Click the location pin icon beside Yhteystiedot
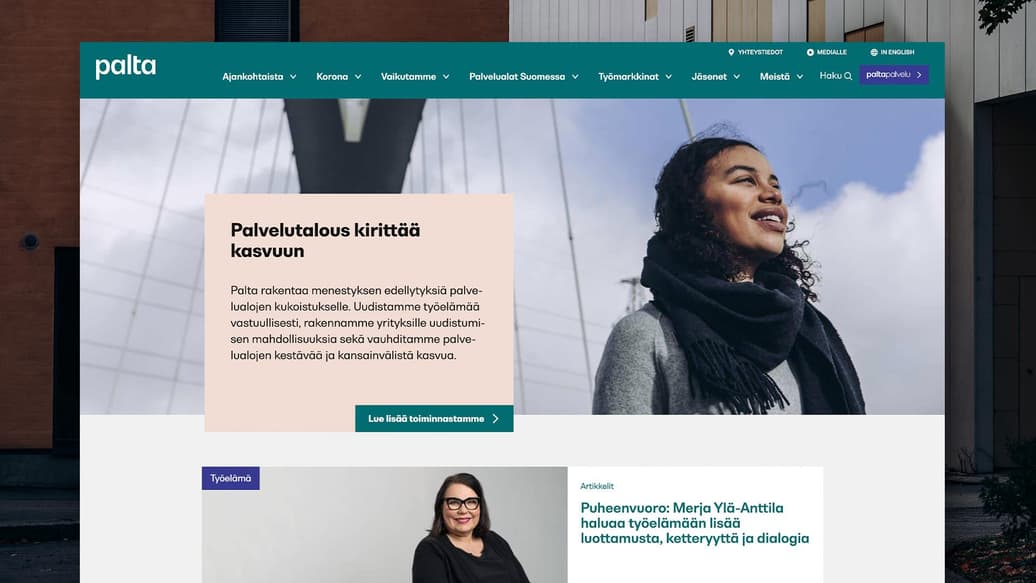Screen dimensions: 1036x583 [731, 52]
